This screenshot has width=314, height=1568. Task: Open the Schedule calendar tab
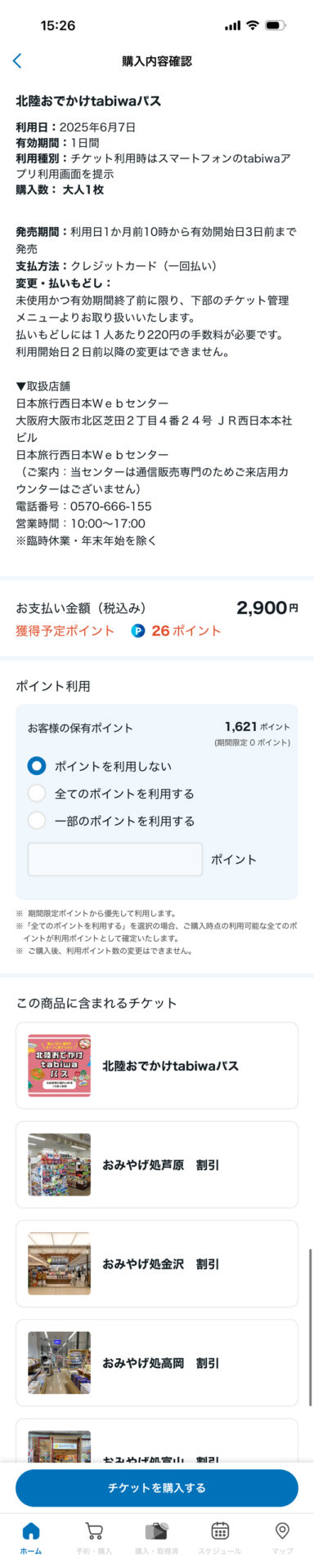pos(219,1530)
